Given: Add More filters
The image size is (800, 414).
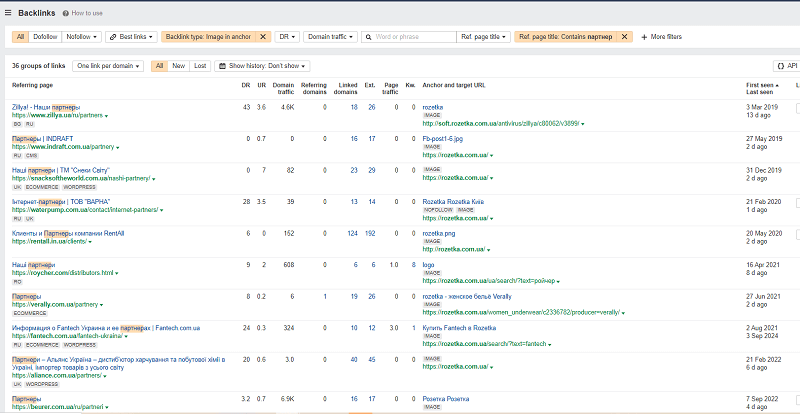Looking at the screenshot, I should [661, 37].
